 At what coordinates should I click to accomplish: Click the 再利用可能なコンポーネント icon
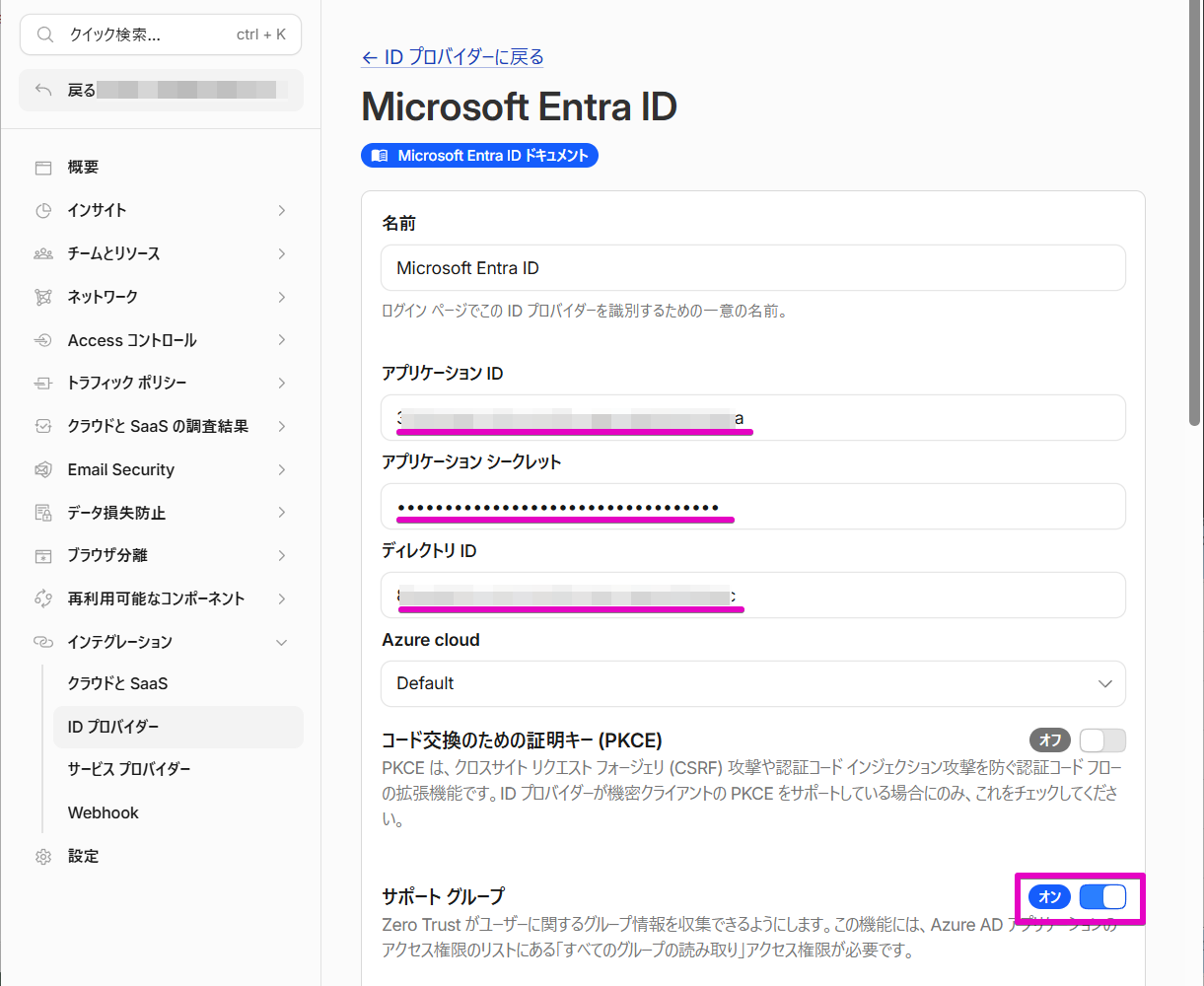click(43, 599)
